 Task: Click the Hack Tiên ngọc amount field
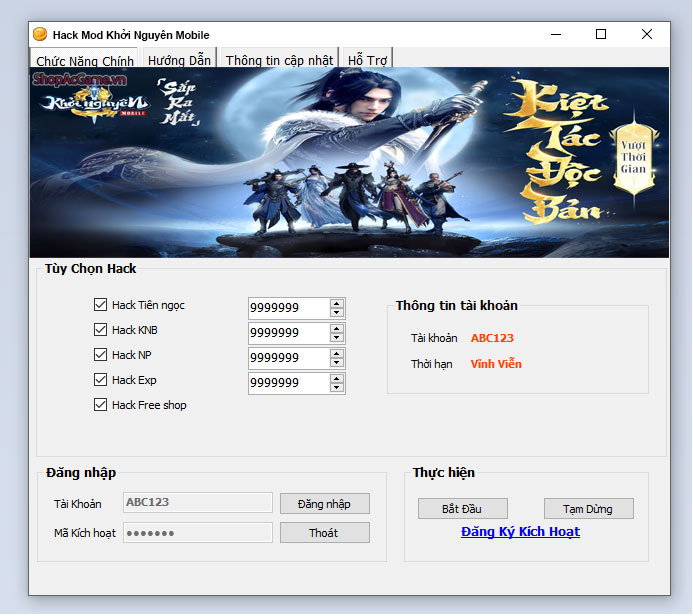[x=289, y=308]
